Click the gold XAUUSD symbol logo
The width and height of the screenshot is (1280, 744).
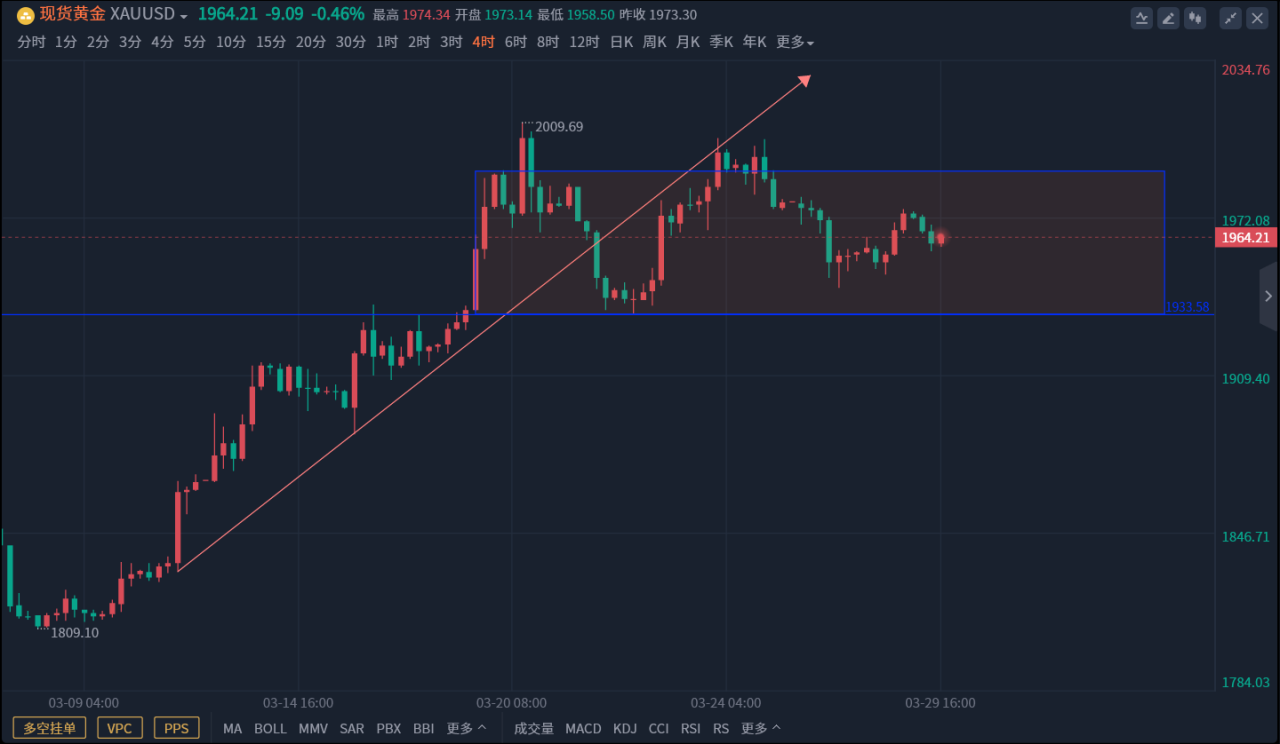[25, 15]
